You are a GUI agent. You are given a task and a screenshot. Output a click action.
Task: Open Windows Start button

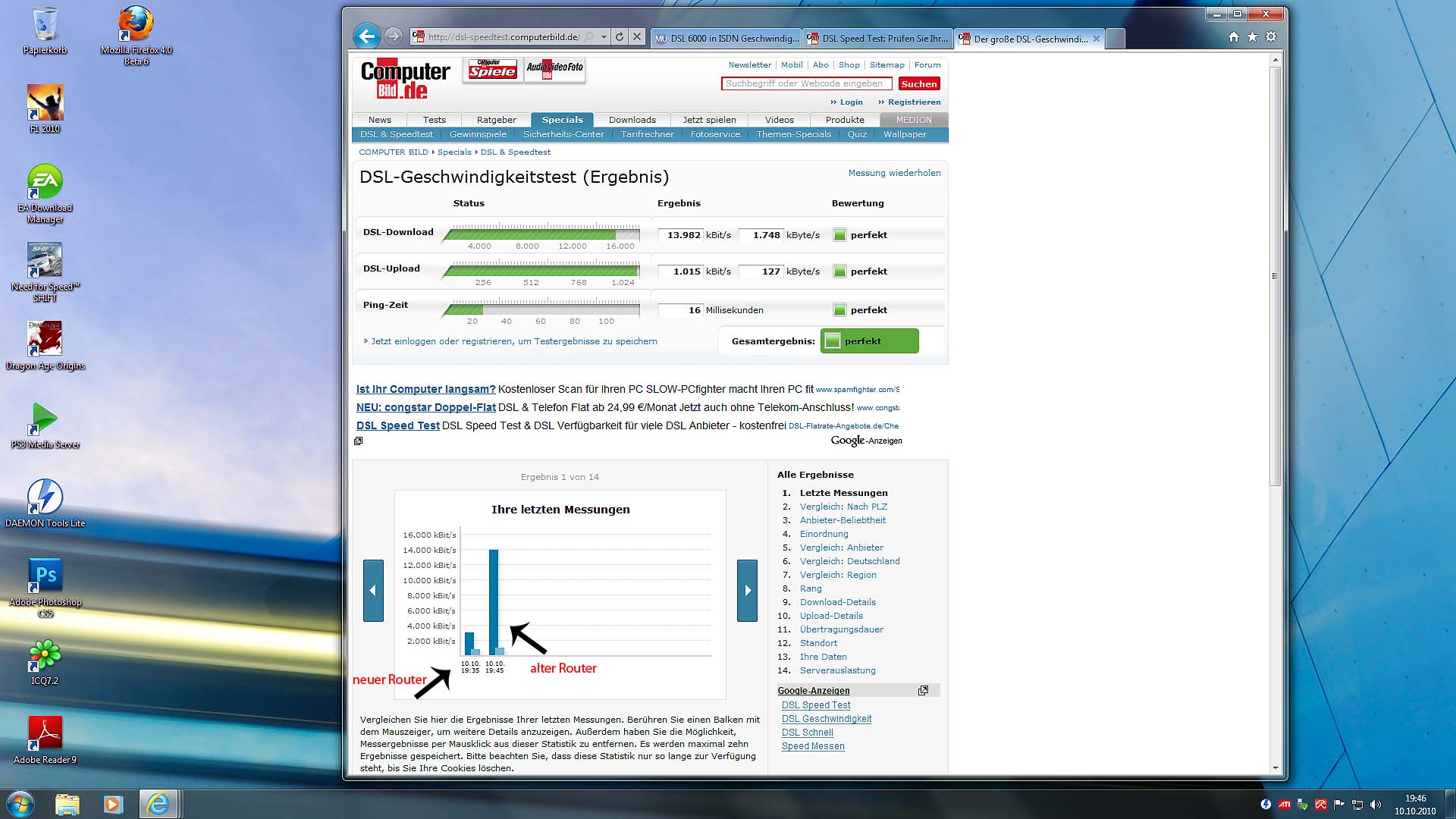20,804
